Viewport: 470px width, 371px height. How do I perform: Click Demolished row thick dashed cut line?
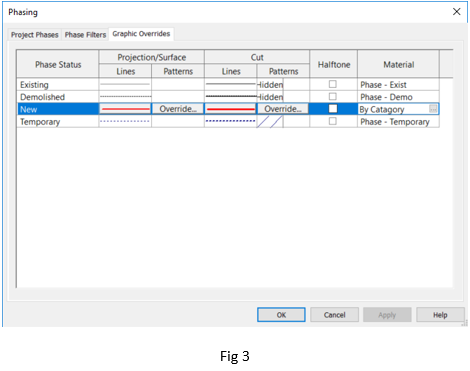[231, 97]
